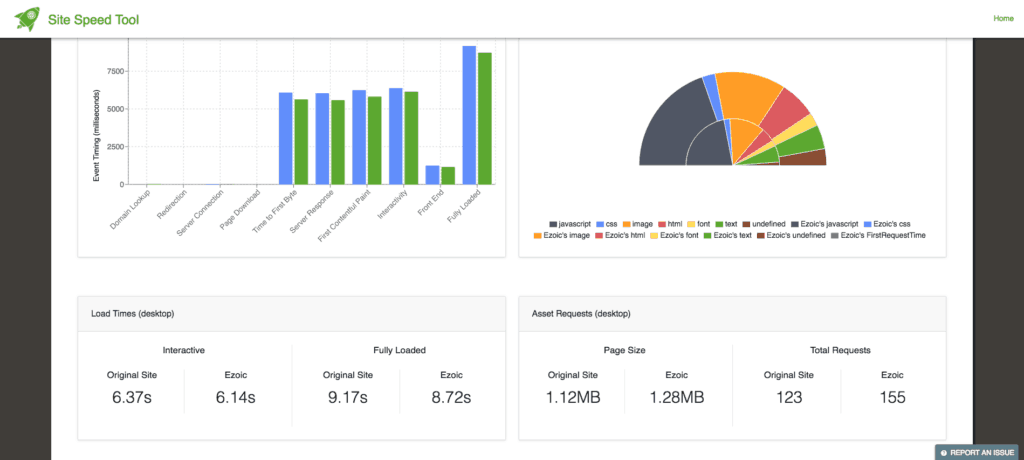Click the 1.28MB Ezoic page size
The height and width of the screenshot is (460, 1024).
click(x=677, y=397)
